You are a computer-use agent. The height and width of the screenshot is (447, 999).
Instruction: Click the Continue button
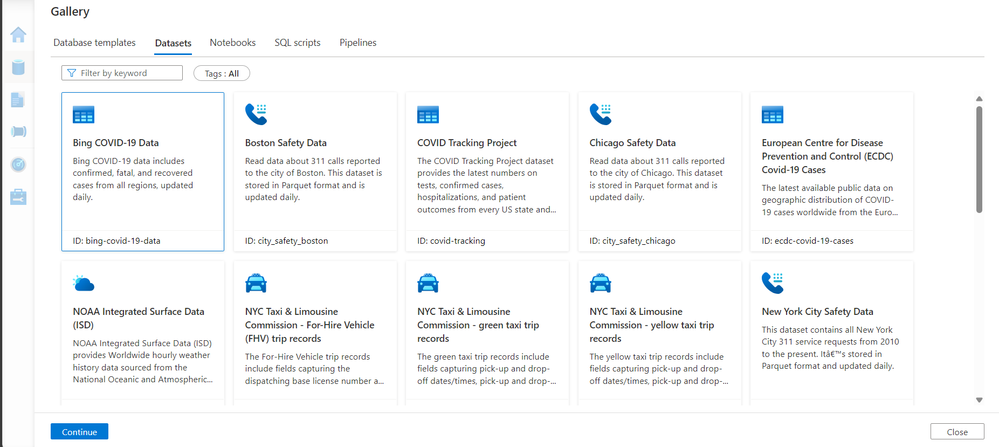[80, 432]
